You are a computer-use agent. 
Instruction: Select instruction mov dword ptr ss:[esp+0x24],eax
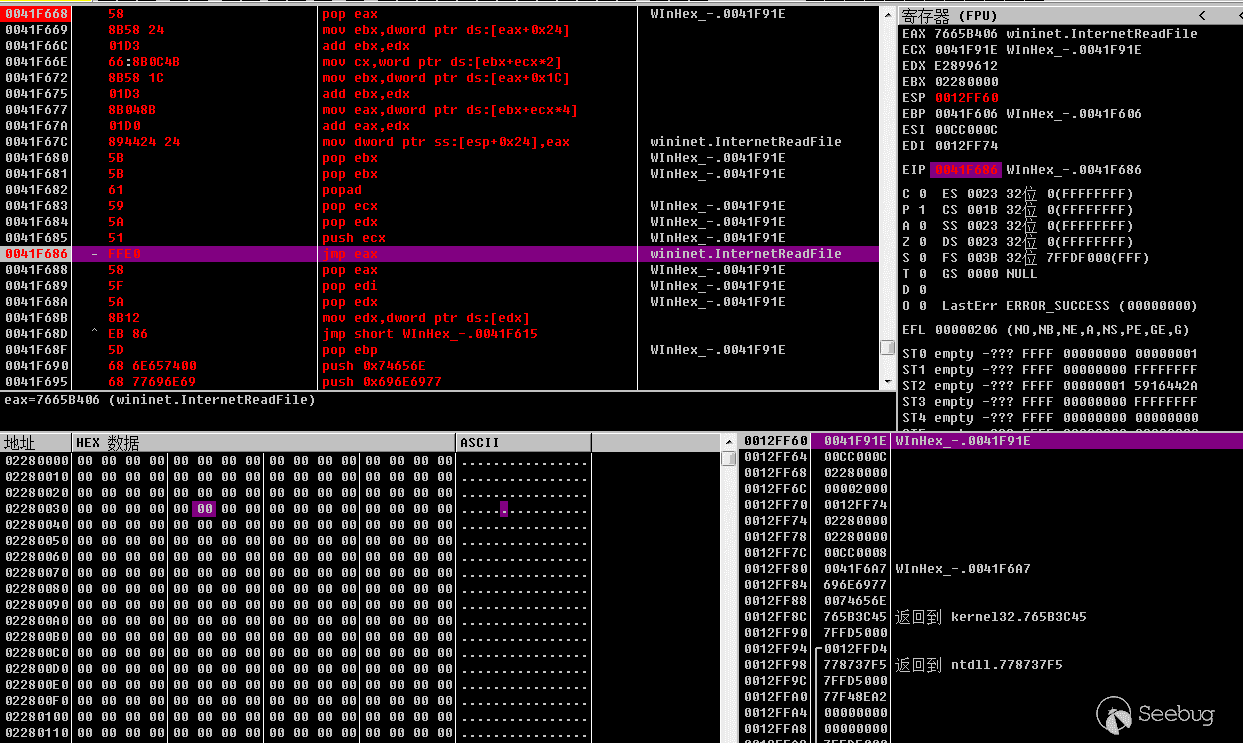tap(446, 142)
